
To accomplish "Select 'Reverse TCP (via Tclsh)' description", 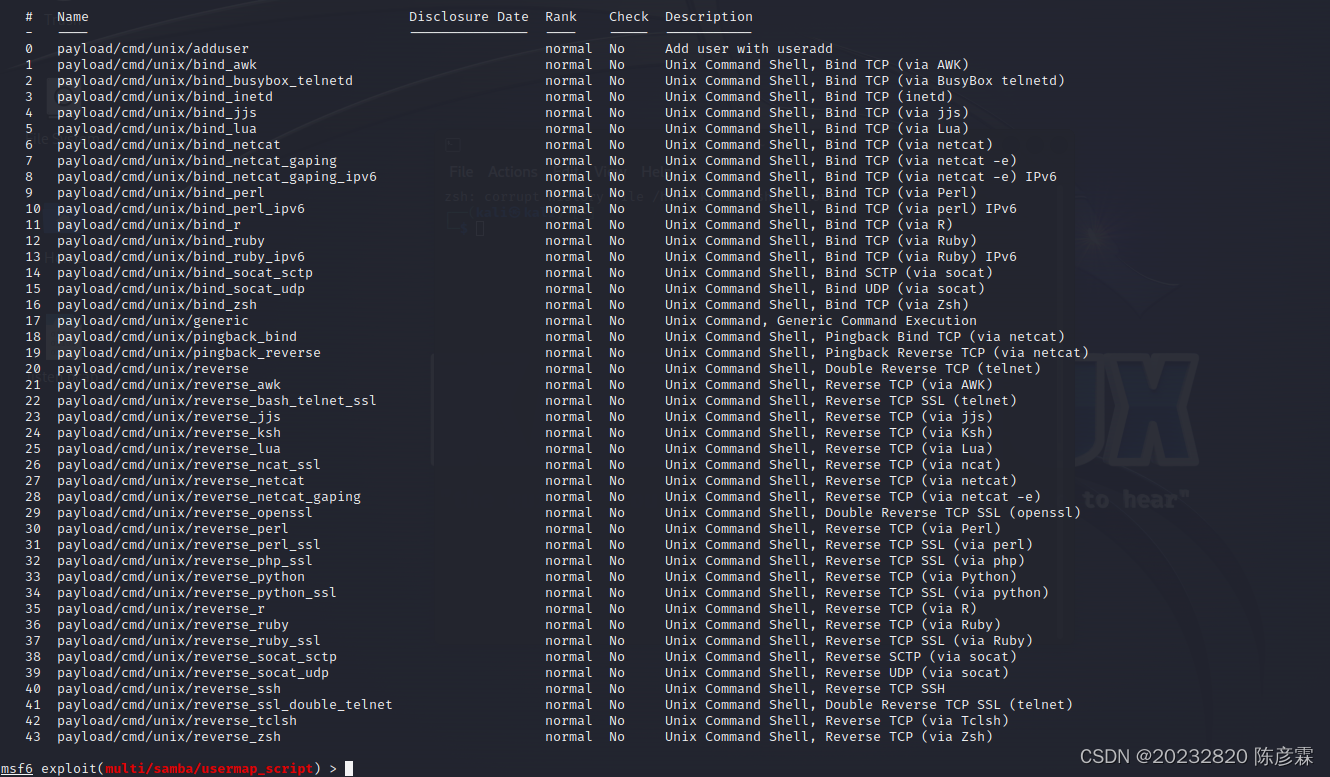I will click(x=917, y=721).
